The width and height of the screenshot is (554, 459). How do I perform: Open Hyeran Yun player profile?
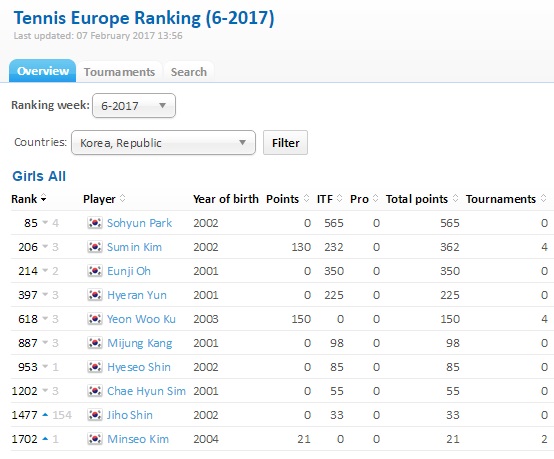[x=137, y=295]
